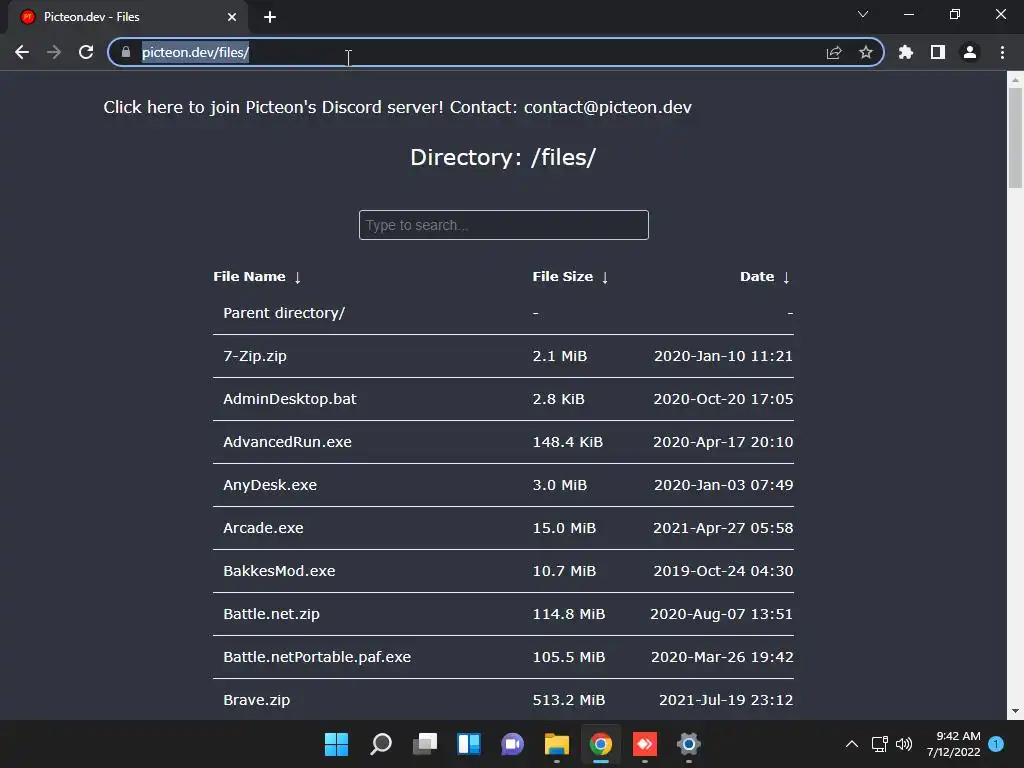Click the Directory: /files/ heading
The width and height of the screenshot is (1024, 768).
pos(503,157)
